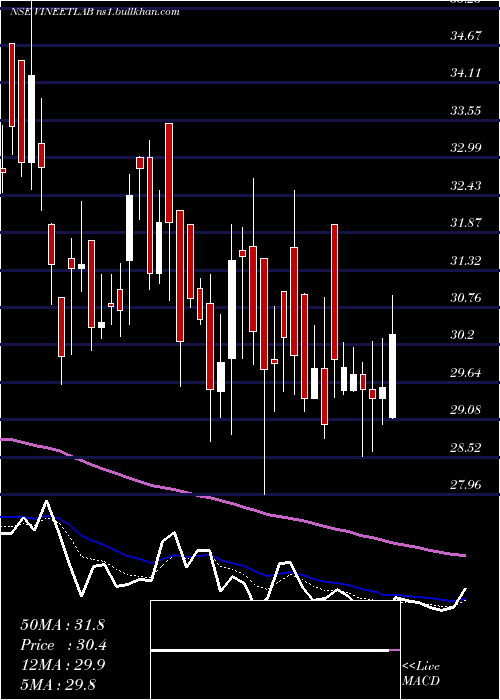
Task: Click the last white candlestick on the chart
Action: tap(392, 376)
